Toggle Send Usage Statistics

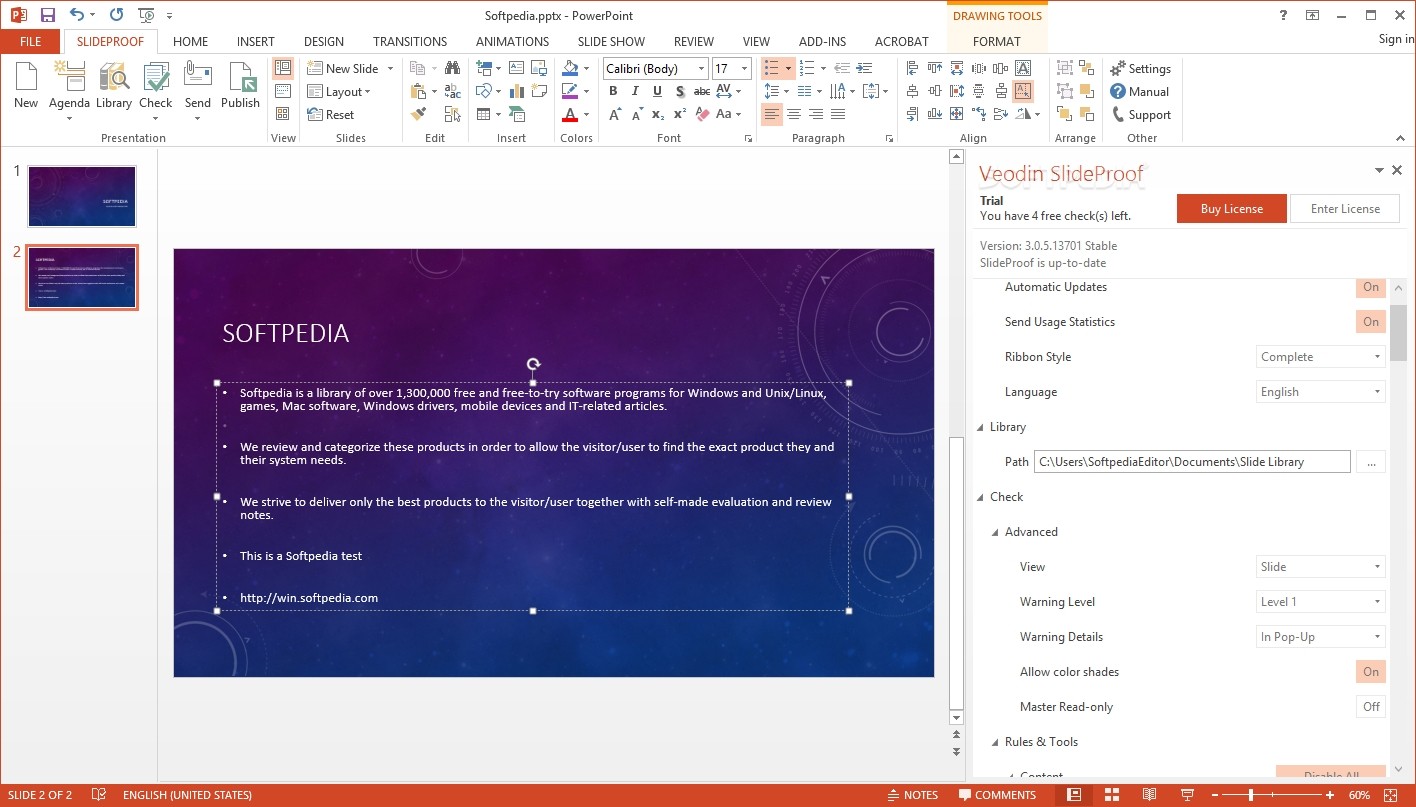tap(1371, 322)
